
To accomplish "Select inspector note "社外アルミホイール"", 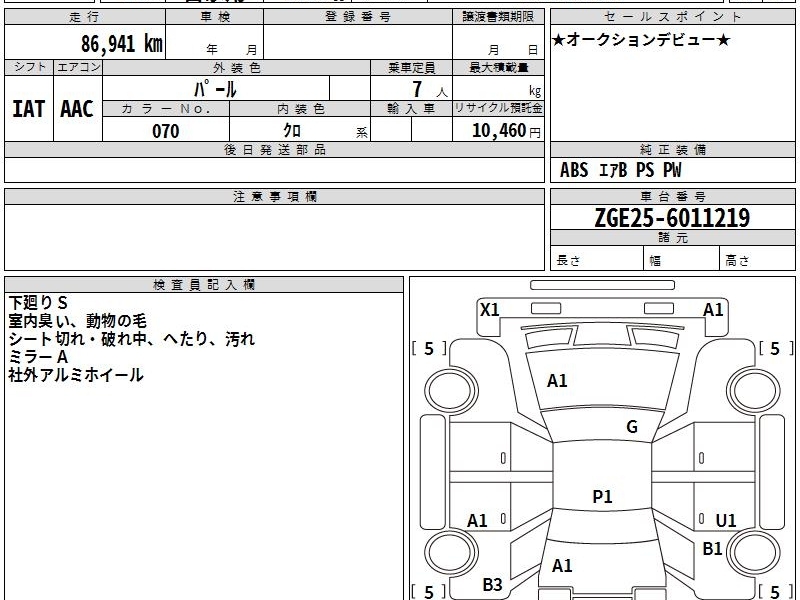I will point(76,375).
